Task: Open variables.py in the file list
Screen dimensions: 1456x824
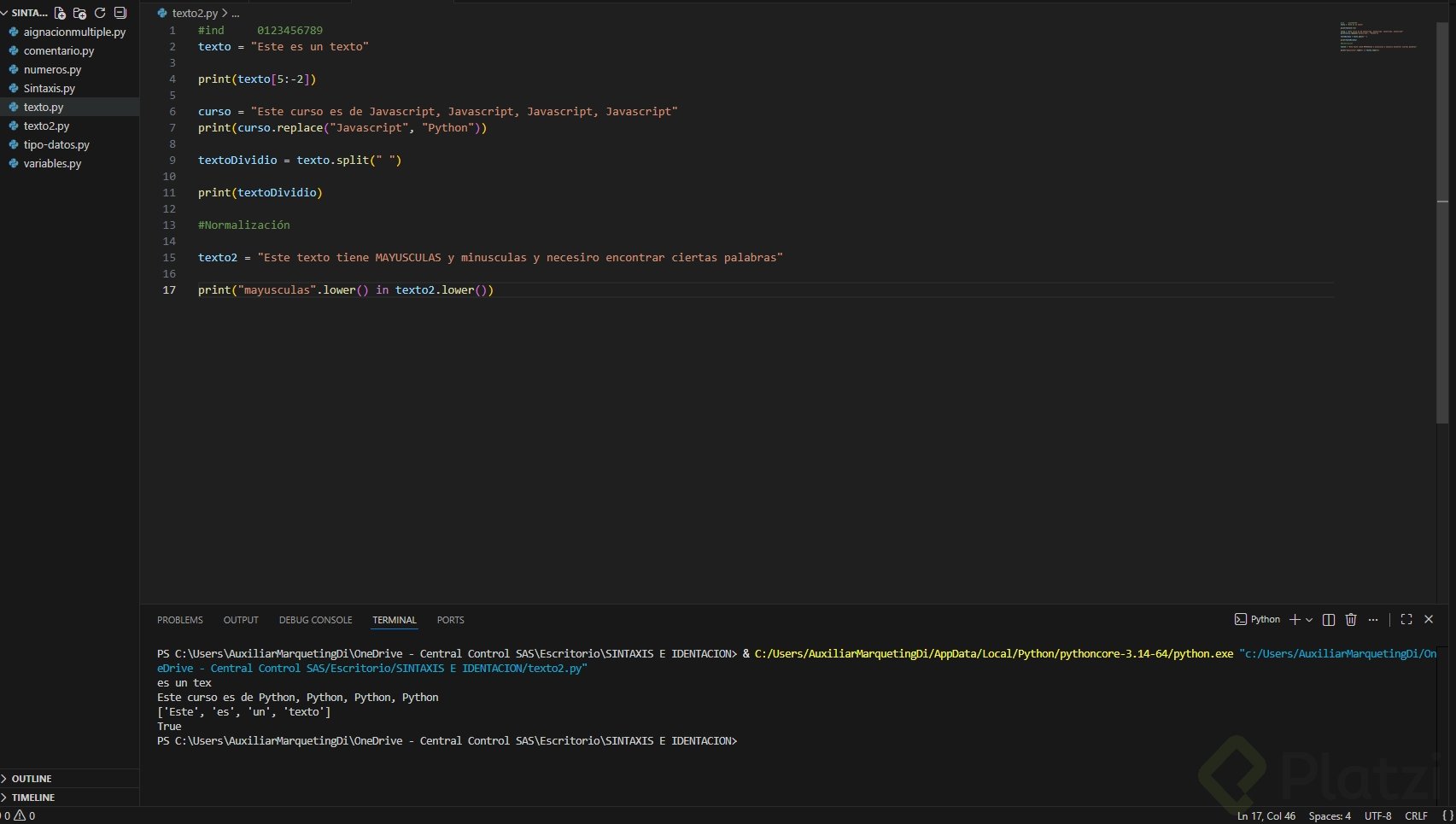Action: click(x=52, y=164)
